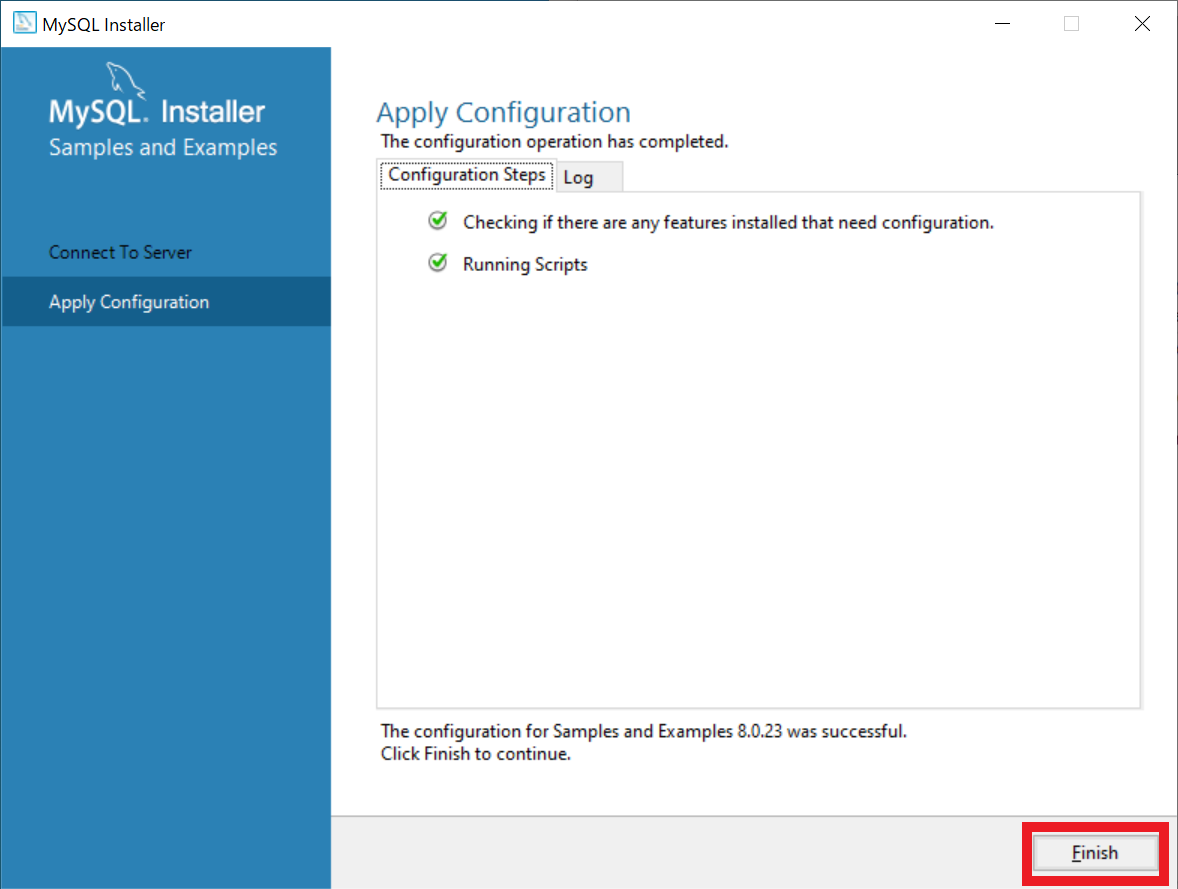
Task: Click the Finish button
Action: [1095, 853]
